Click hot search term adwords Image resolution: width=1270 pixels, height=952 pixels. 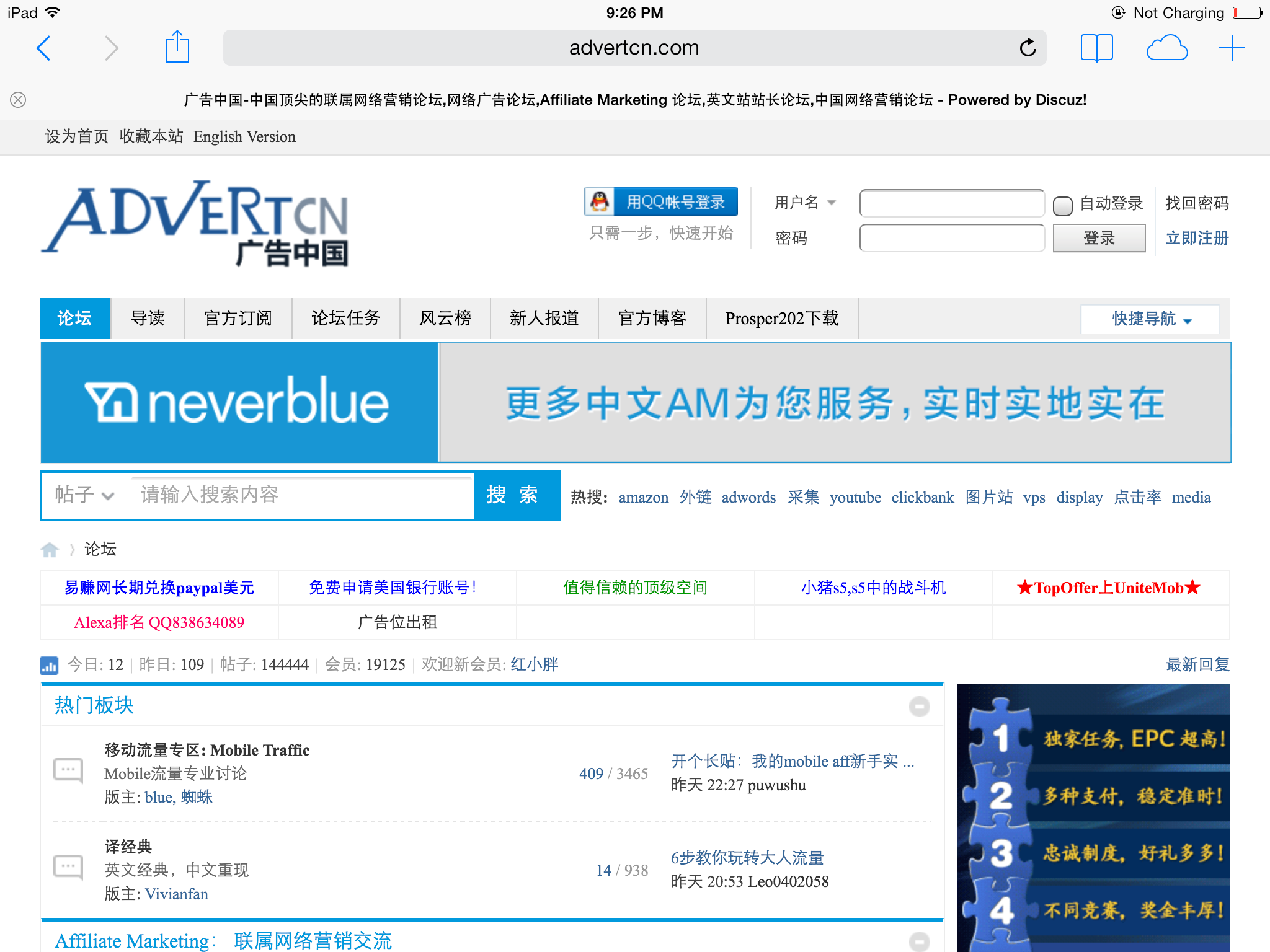(x=748, y=498)
